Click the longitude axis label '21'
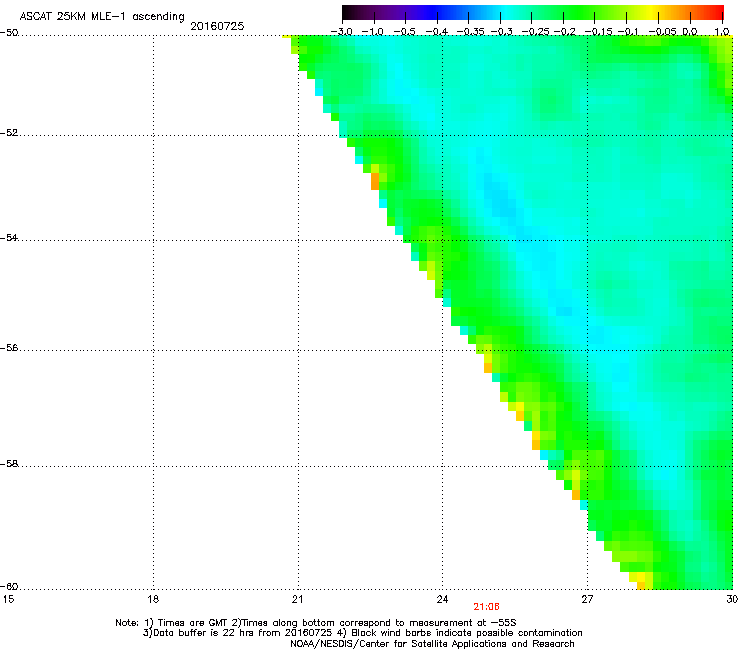 pyautogui.click(x=297, y=599)
